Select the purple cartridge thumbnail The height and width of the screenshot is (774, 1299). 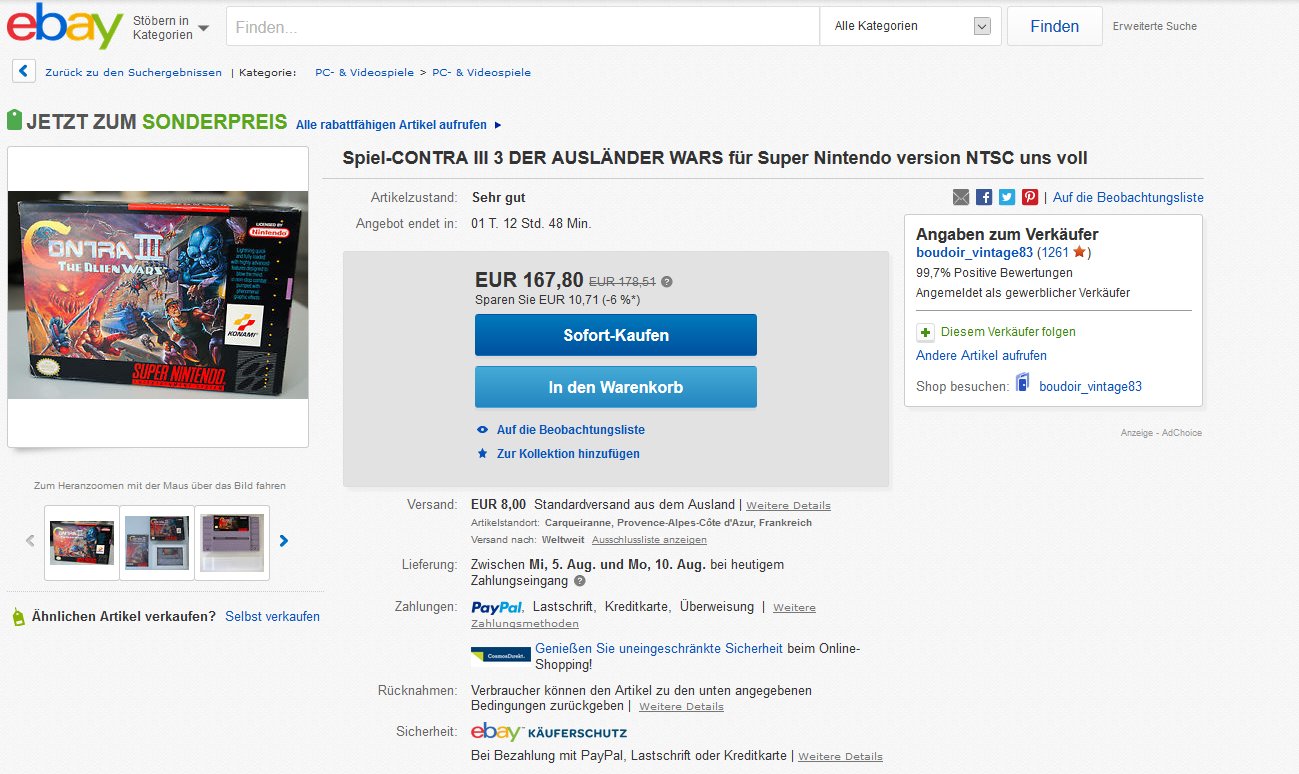[232, 542]
